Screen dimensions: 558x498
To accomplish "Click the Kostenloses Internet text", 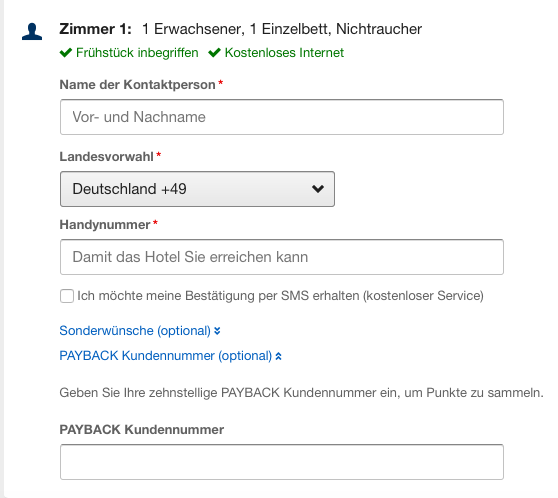I will [x=284, y=53].
